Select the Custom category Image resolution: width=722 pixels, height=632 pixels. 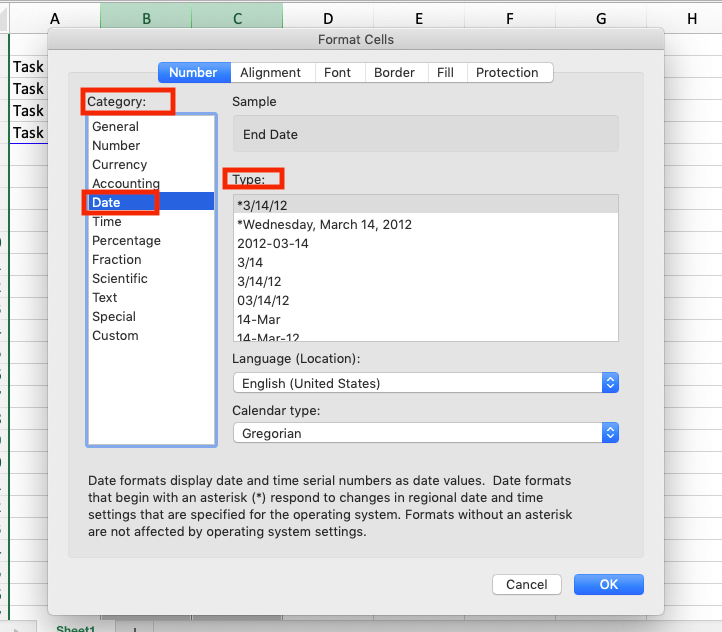(x=151, y=335)
